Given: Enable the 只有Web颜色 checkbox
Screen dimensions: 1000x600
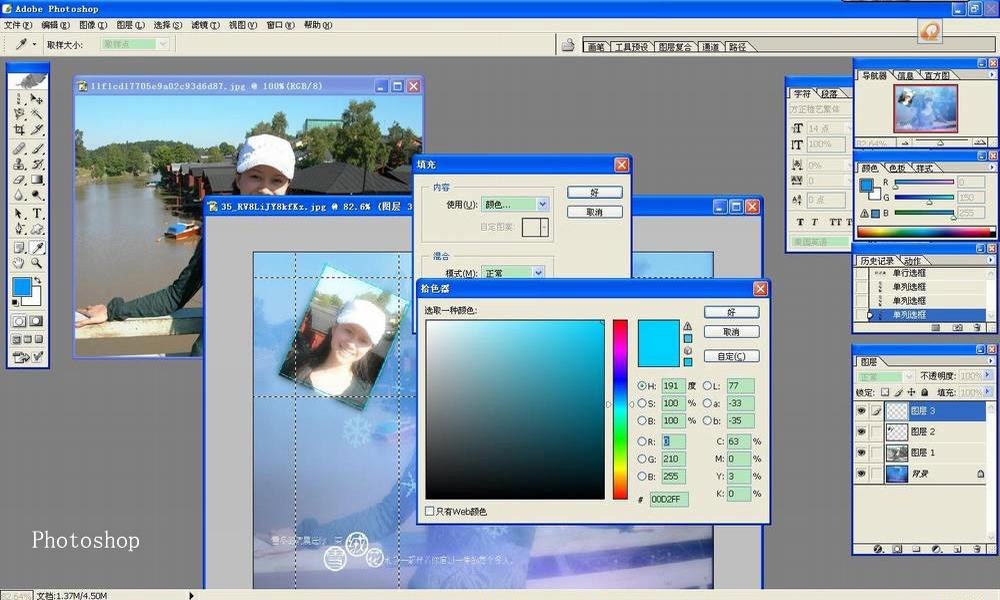Looking at the screenshot, I should 430,511.
